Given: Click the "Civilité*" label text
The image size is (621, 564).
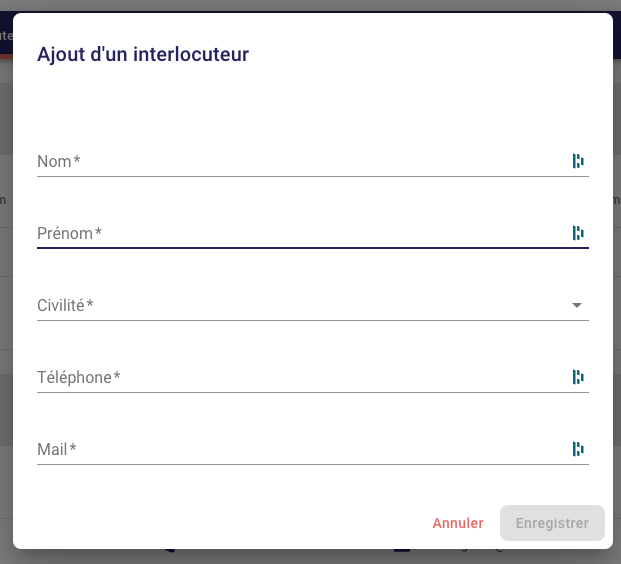Looking at the screenshot, I should [65, 305].
